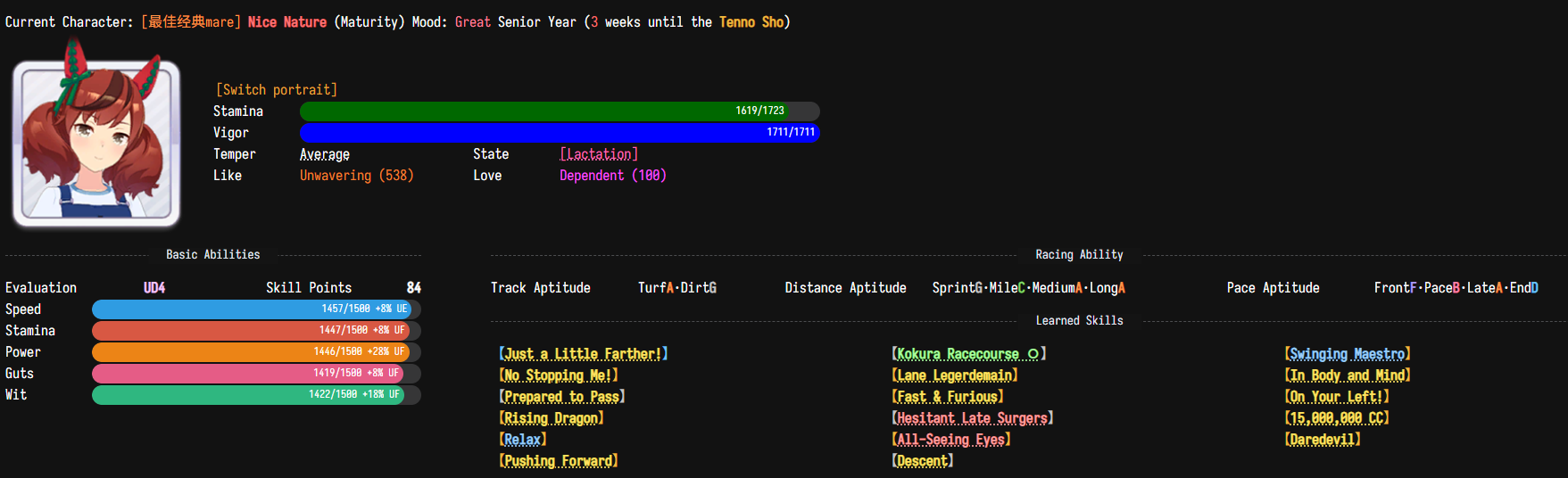This screenshot has height=478, width=1568.
Task: Click the Relax skill
Action: tap(523, 440)
